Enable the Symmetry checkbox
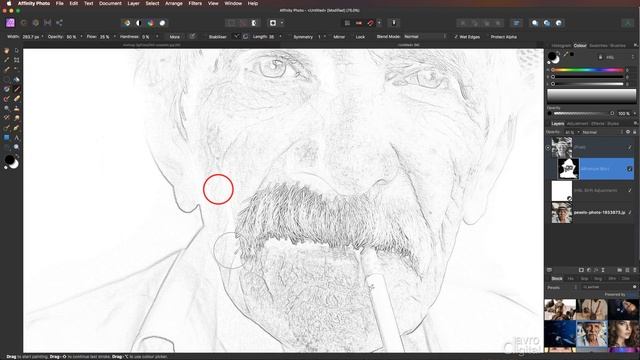This screenshot has height=360, width=640. (x=289, y=37)
